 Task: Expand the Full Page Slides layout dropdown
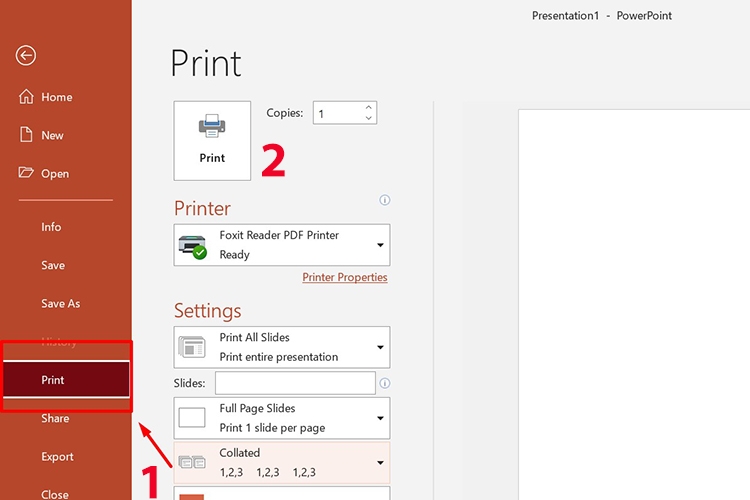282,418
